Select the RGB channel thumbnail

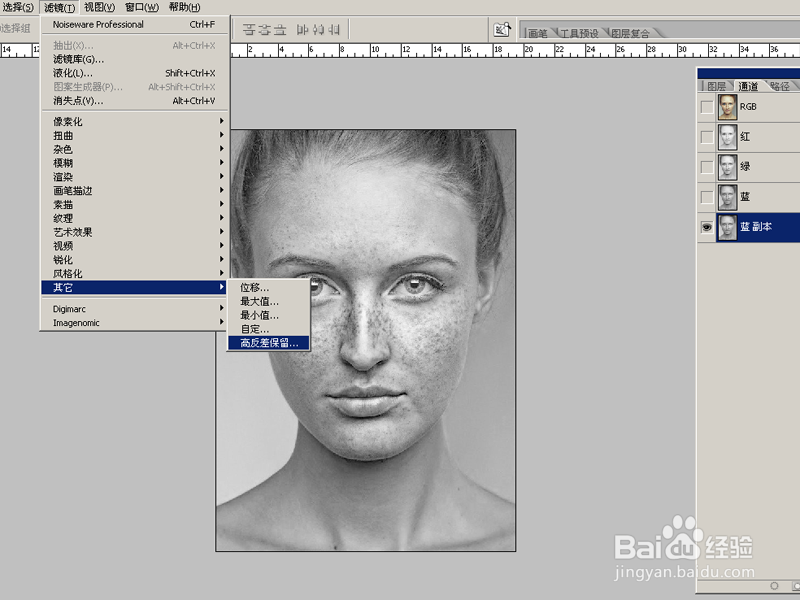[x=728, y=107]
